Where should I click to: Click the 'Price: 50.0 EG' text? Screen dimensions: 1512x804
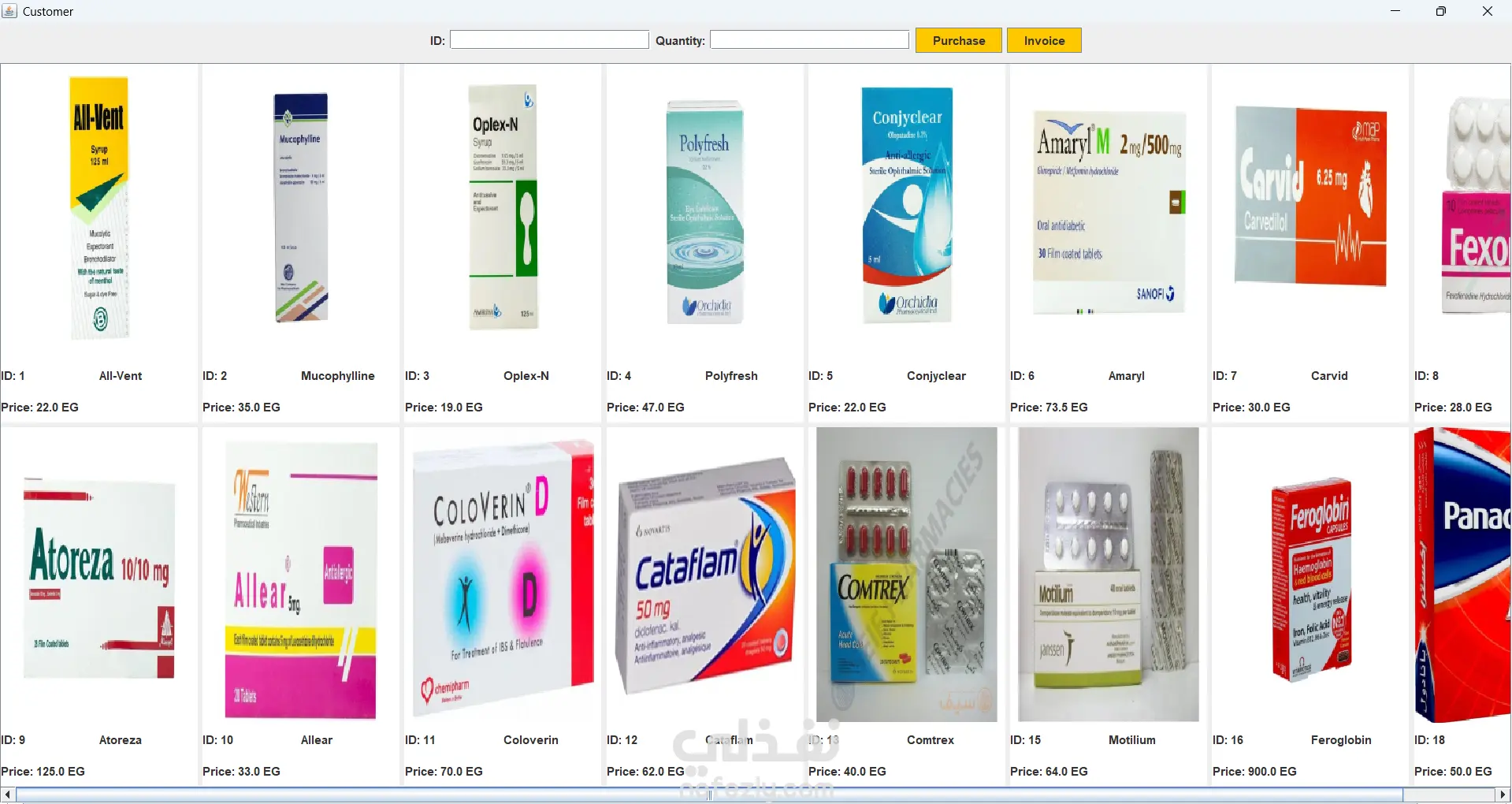[x=1453, y=772]
